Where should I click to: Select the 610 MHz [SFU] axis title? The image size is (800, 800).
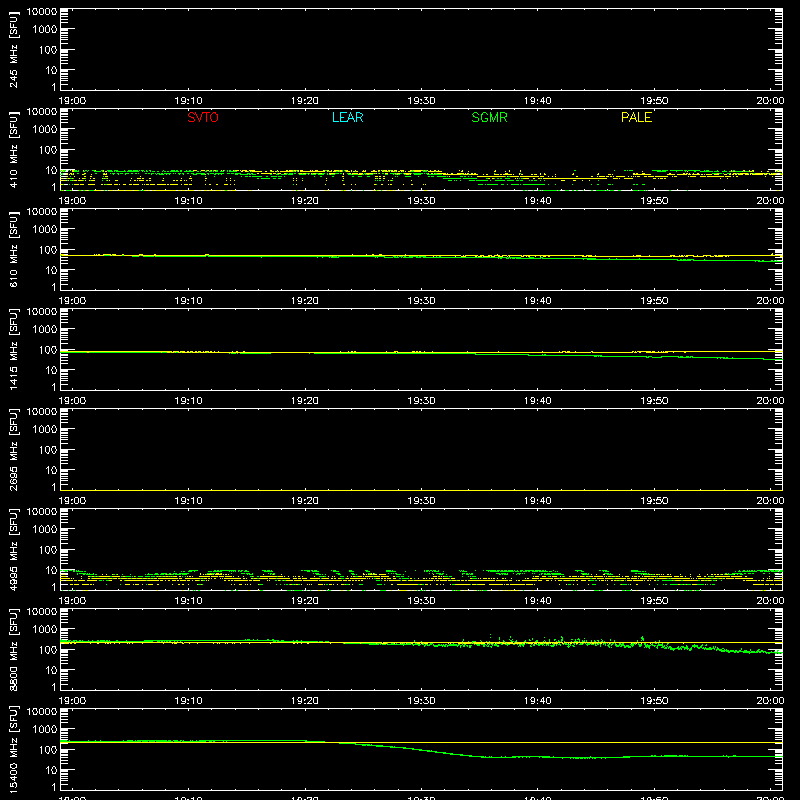(13, 249)
